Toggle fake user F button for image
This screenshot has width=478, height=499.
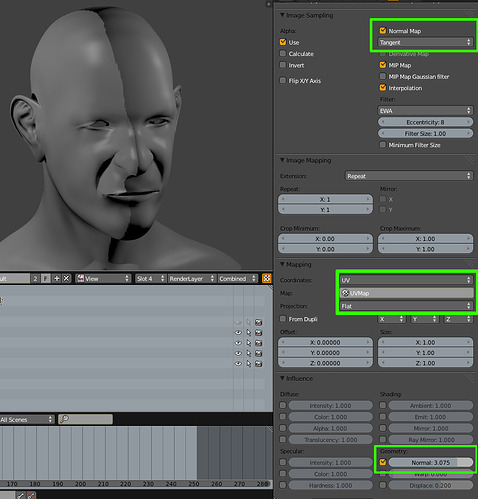[46, 279]
